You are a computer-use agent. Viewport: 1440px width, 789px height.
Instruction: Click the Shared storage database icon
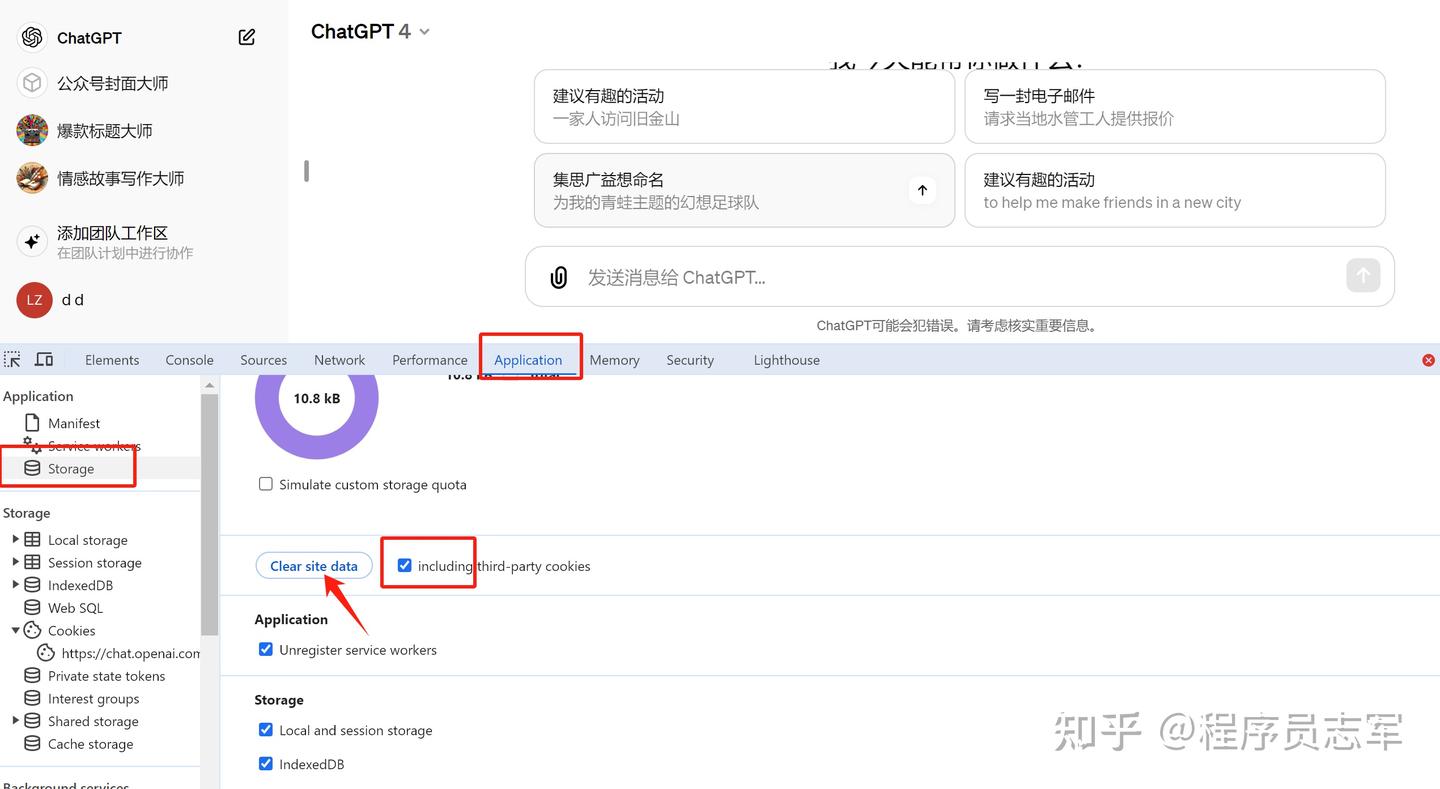(32, 721)
